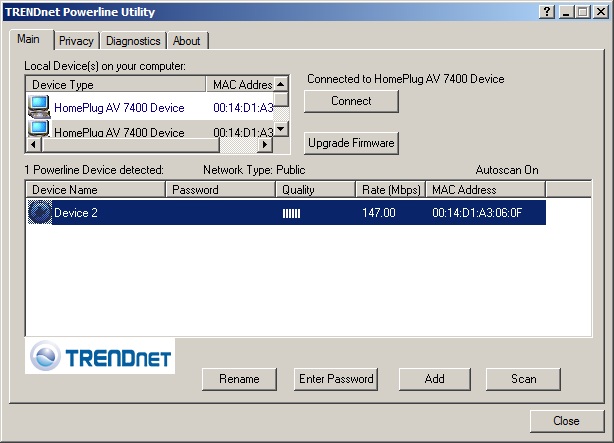Close the window with title bar X

(601, 12)
